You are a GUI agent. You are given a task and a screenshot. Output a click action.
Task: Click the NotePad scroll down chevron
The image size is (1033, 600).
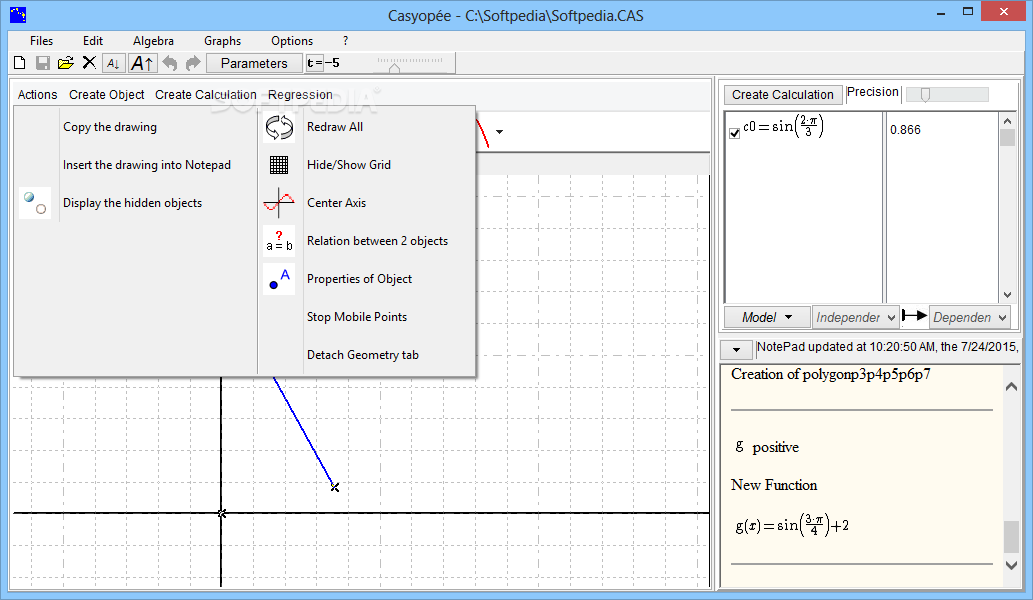pyautogui.click(x=1011, y=565)
